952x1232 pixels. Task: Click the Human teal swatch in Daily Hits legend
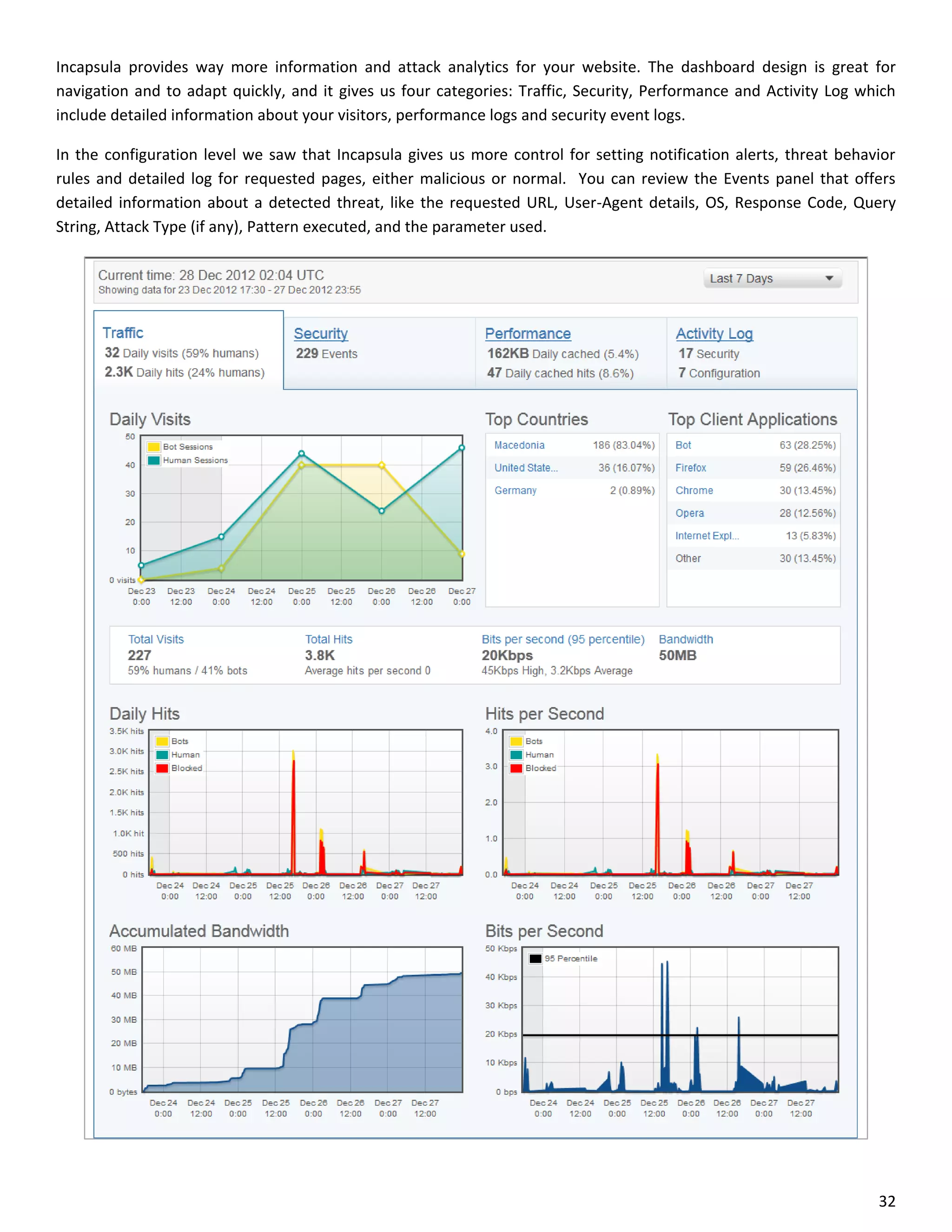point(162,755)
